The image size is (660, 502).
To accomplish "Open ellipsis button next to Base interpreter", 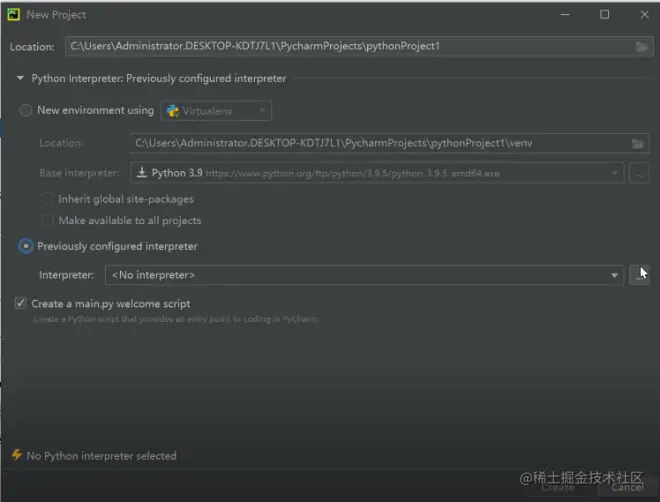I will (639, 173).
